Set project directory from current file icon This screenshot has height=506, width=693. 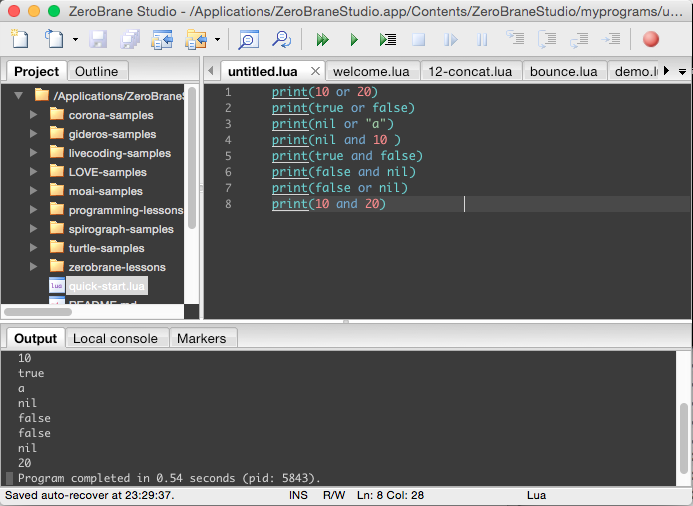tap(162, 39)
